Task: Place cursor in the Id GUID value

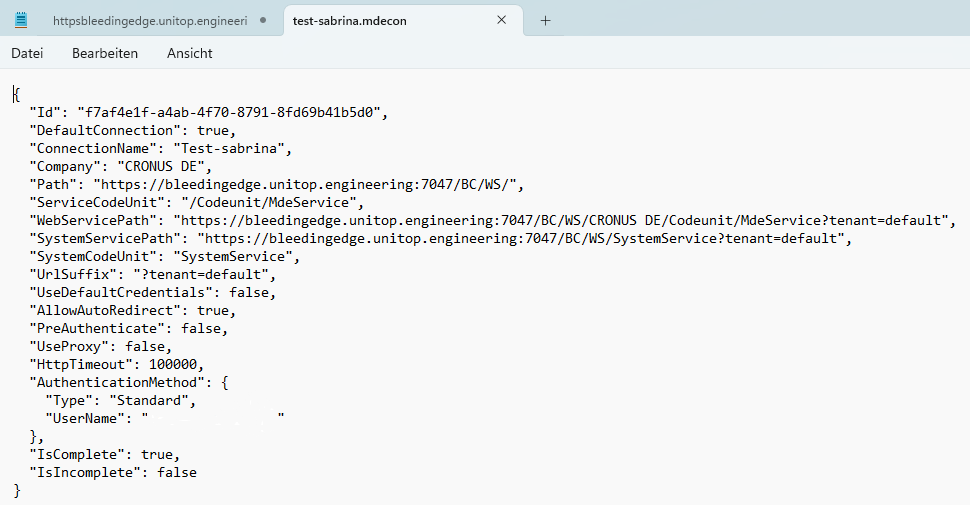Action: pos(230,112)
